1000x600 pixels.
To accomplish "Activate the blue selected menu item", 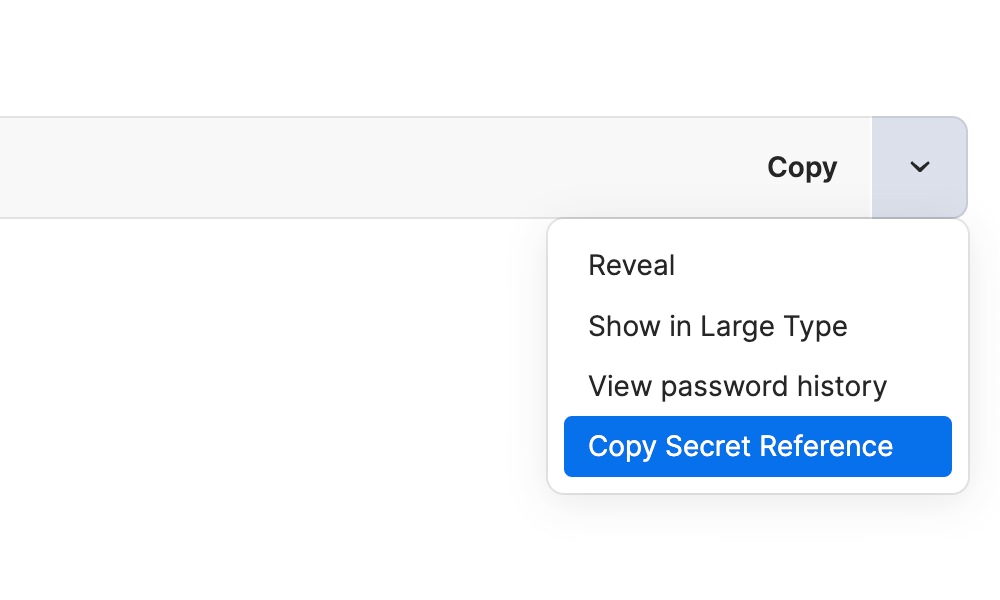I will (757, 446).
